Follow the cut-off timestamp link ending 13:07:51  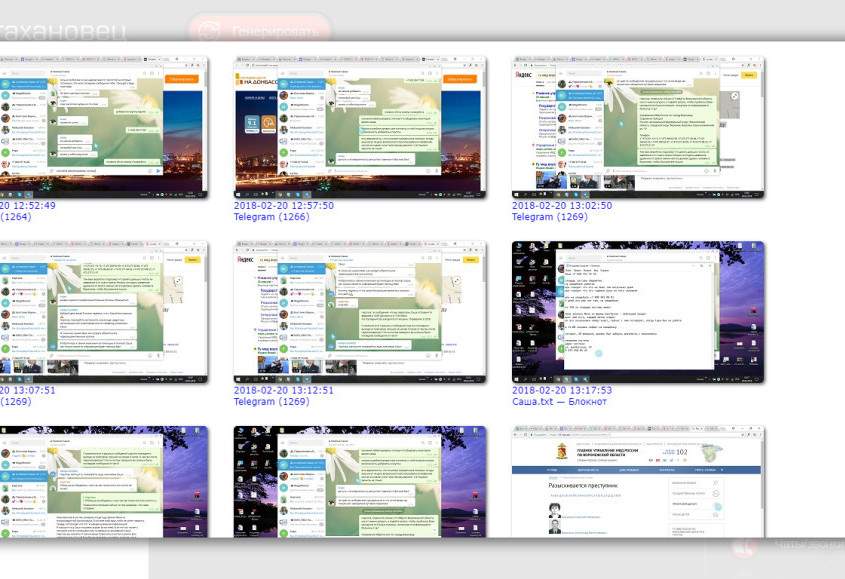pyautogui.click(x=27, y=390)
